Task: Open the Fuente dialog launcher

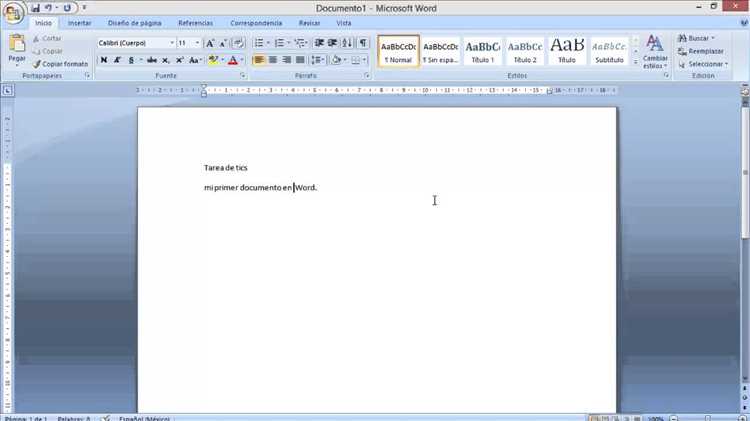Action: tap(243, 76)
